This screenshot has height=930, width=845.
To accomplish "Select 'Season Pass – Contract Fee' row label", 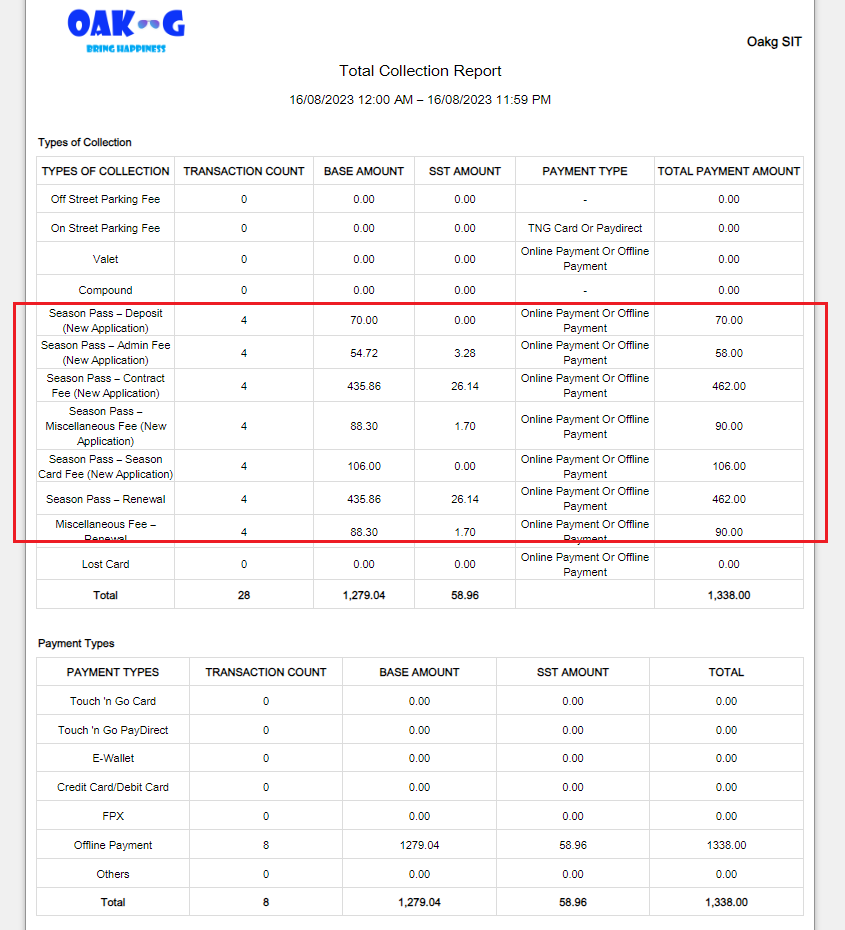I will 106,386.
